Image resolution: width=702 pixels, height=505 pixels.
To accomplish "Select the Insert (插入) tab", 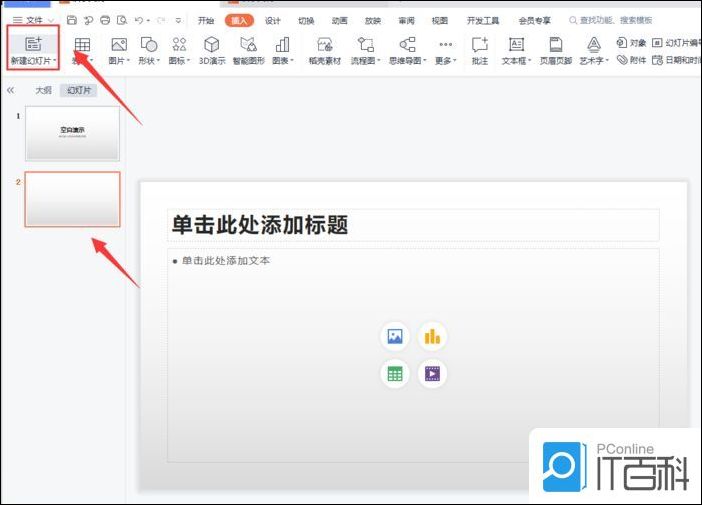I will [x=239, y=21].
